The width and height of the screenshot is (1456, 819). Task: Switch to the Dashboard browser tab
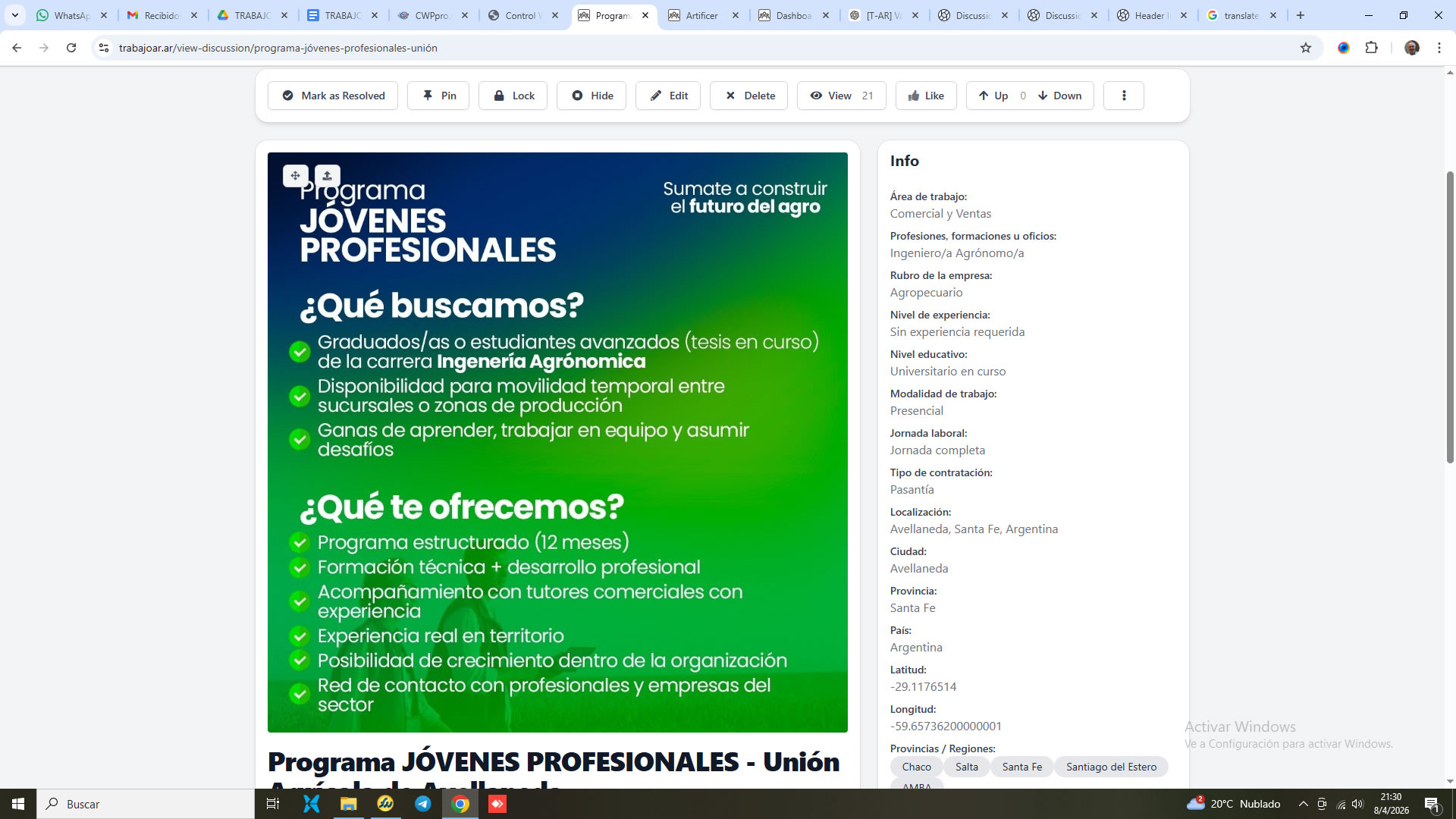[792, 15]
